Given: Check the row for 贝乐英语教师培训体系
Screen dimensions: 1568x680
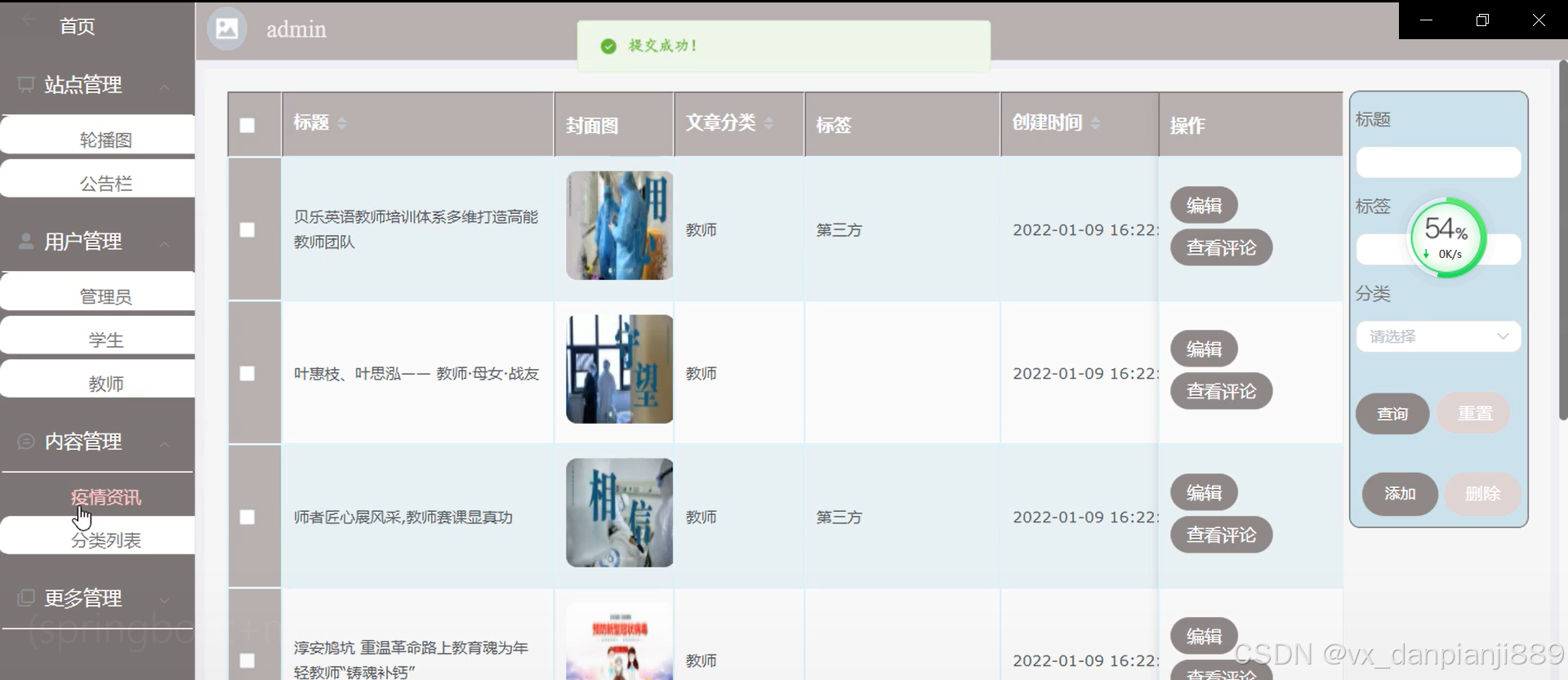Looking at the screenshot, I should coord(247,230).
